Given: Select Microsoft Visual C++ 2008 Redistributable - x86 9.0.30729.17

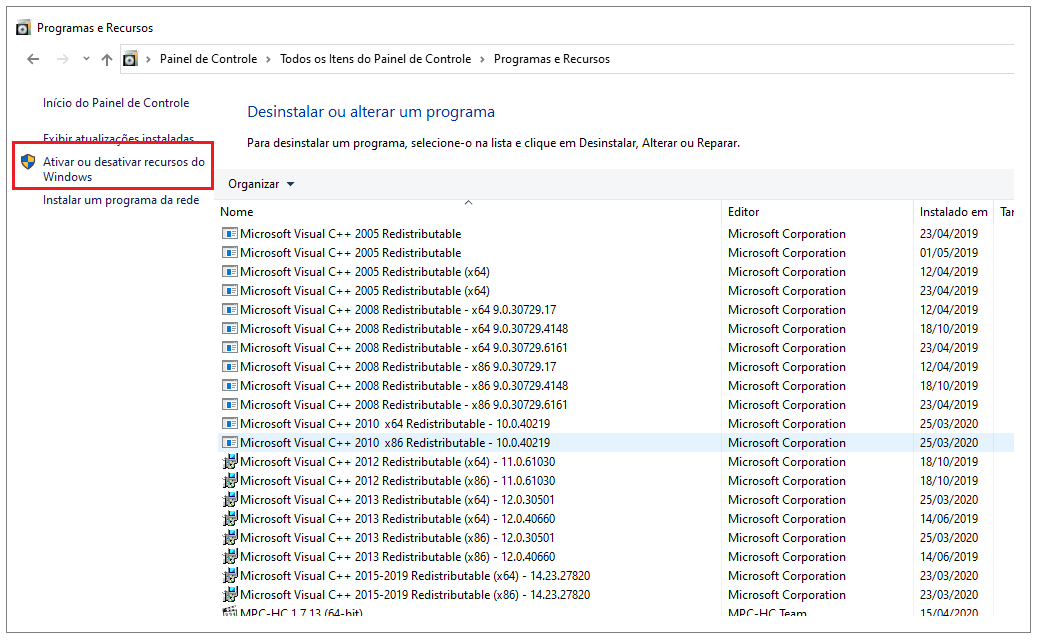Looking at the screenshot, I should coord(398,367).
